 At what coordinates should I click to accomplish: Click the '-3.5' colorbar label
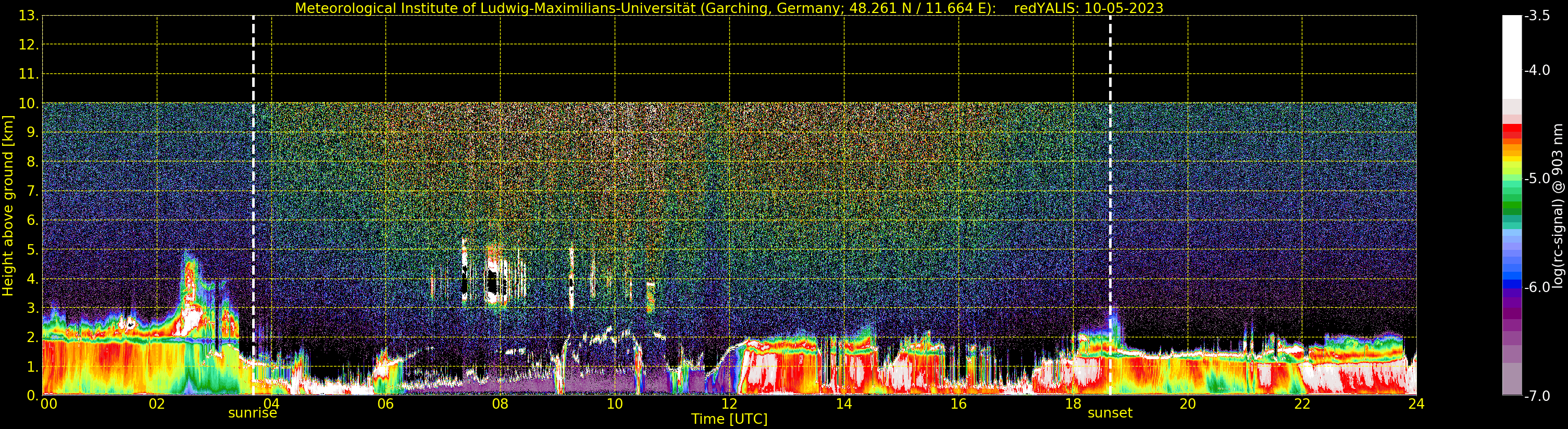1537,16
